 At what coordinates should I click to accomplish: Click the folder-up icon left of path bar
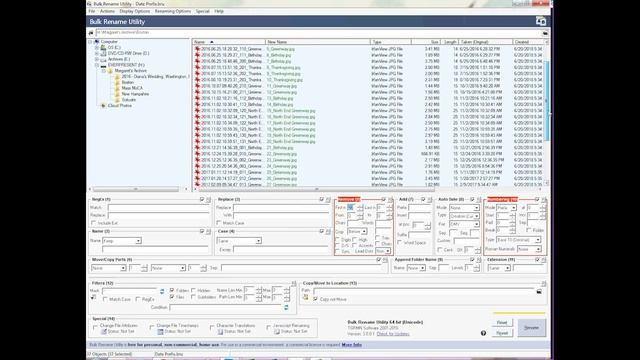(91, 33)
